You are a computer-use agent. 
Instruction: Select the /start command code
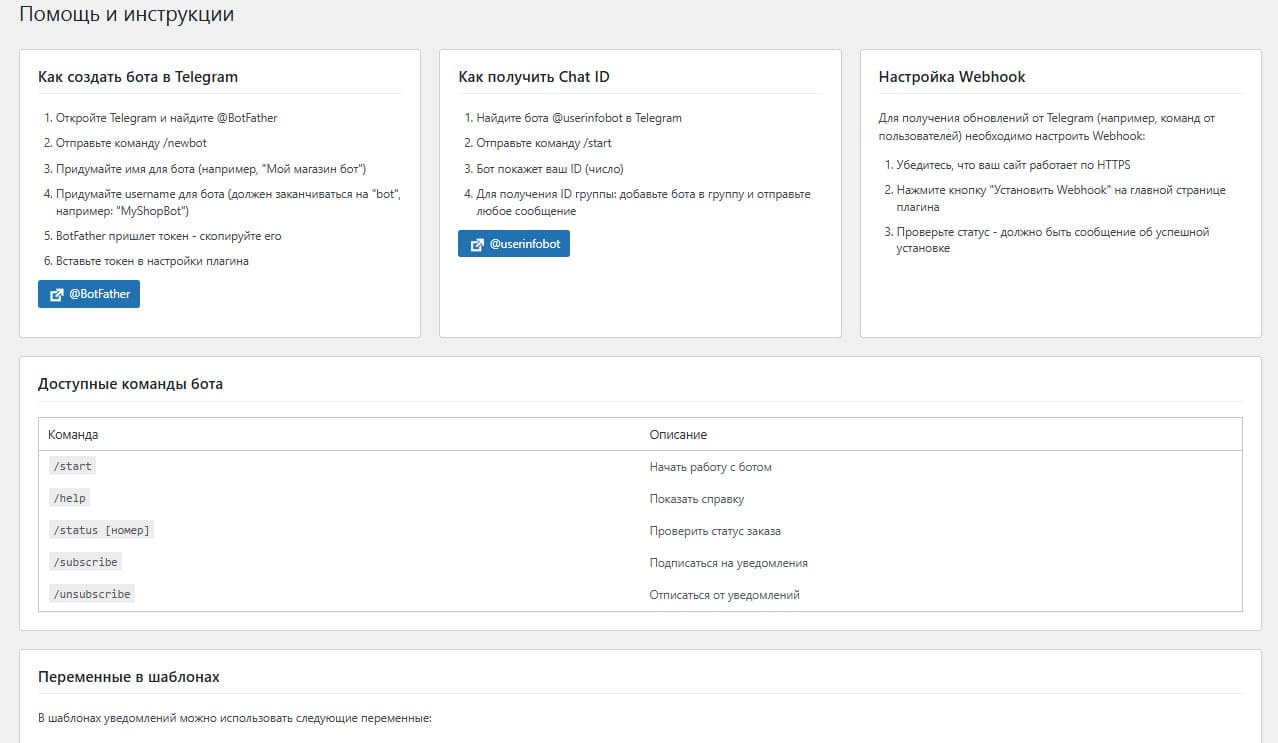(x=71, y=466)
